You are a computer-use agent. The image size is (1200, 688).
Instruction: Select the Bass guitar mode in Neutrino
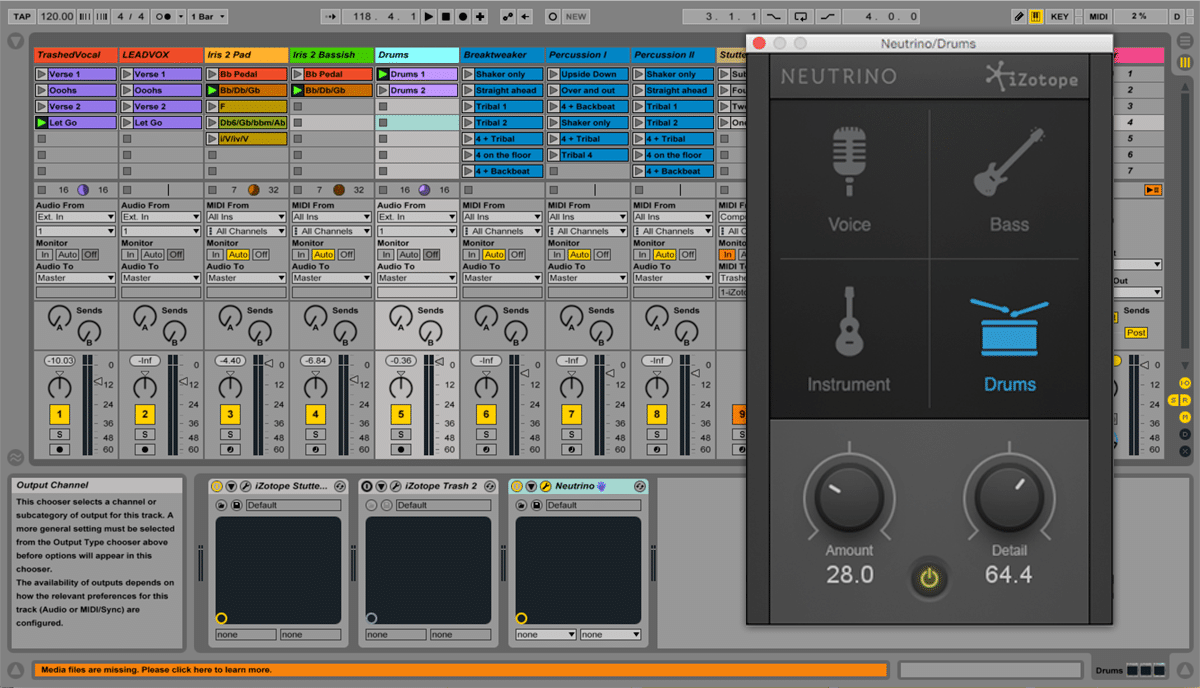point(1009,160)
